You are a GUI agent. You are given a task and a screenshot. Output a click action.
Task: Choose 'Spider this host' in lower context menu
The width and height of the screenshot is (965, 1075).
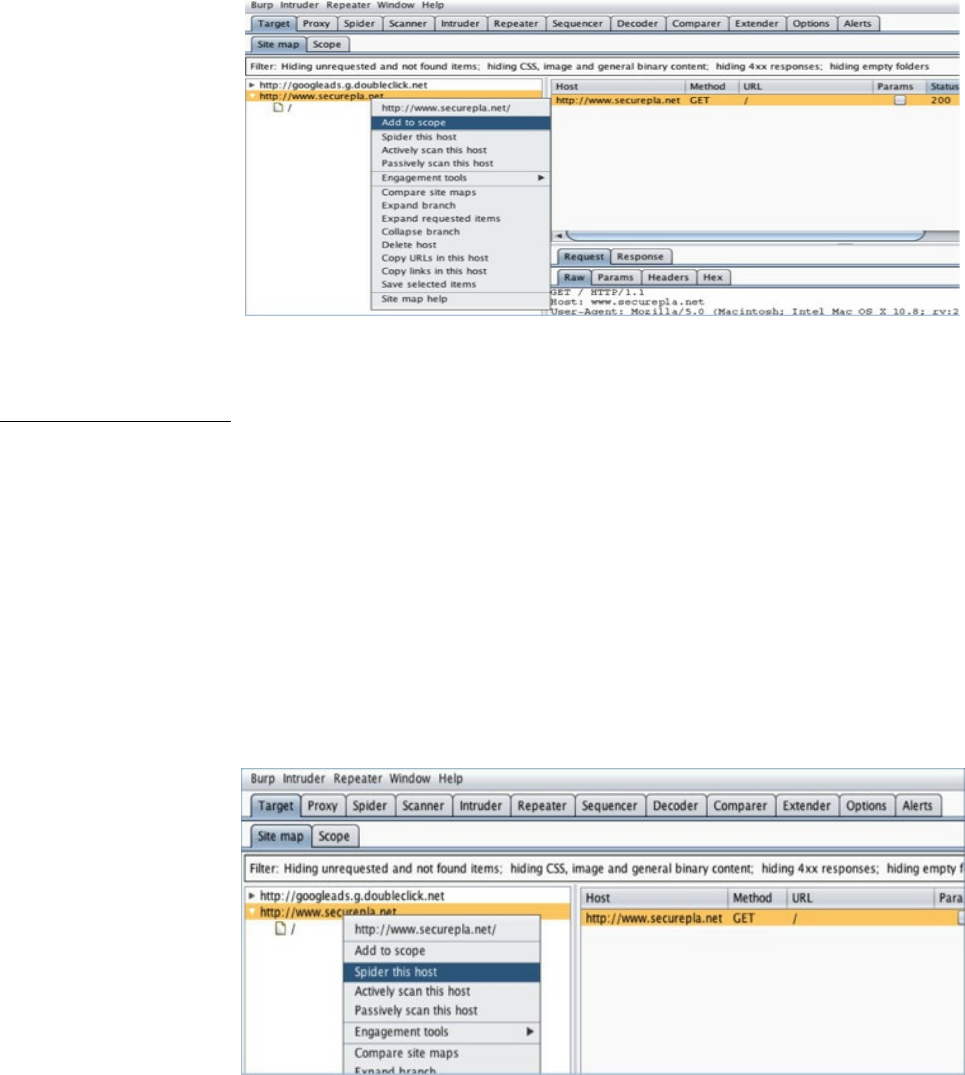[441, 972]
